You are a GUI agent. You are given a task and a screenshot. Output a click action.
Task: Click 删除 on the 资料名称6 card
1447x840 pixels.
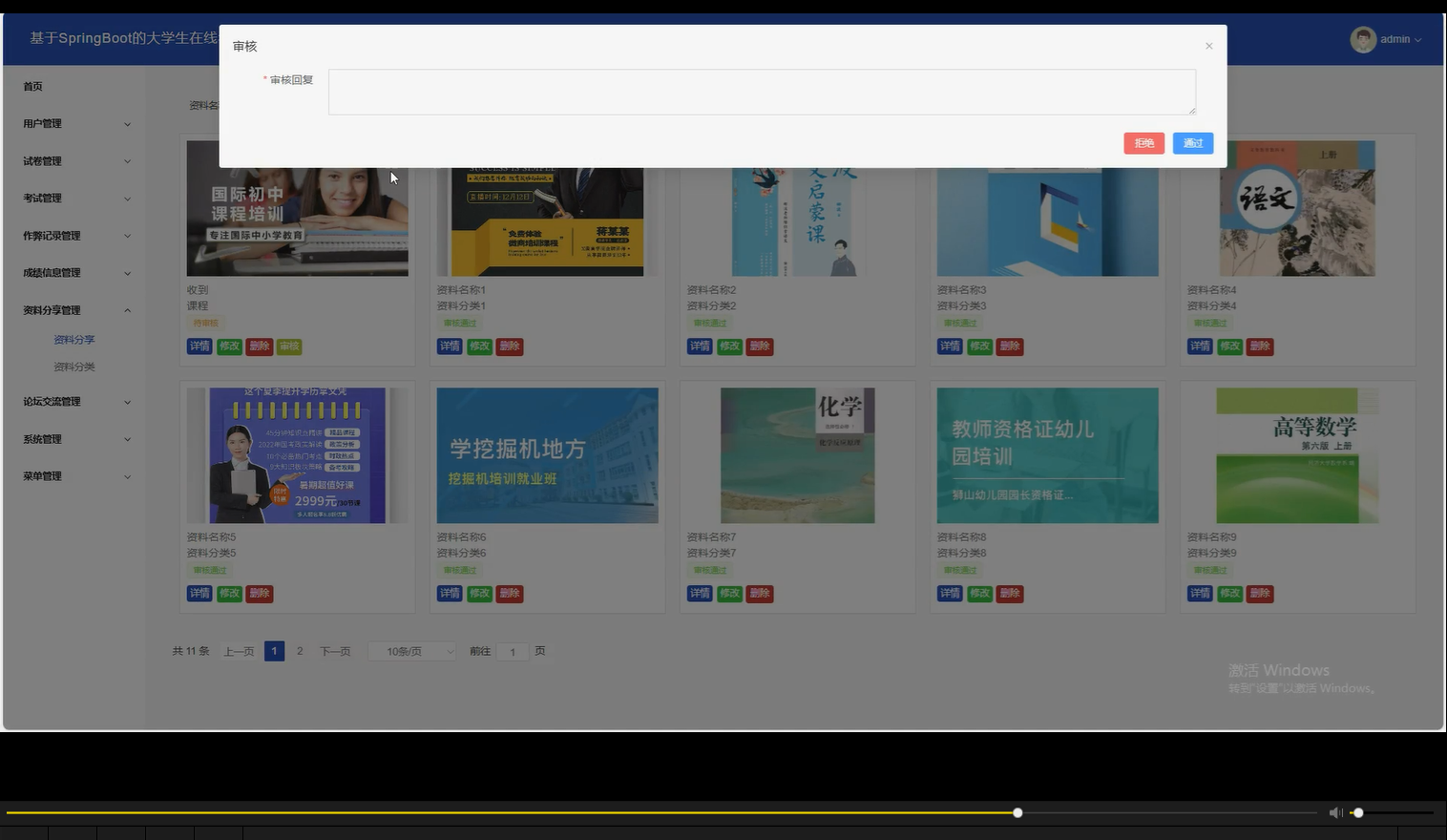(510, 594)
